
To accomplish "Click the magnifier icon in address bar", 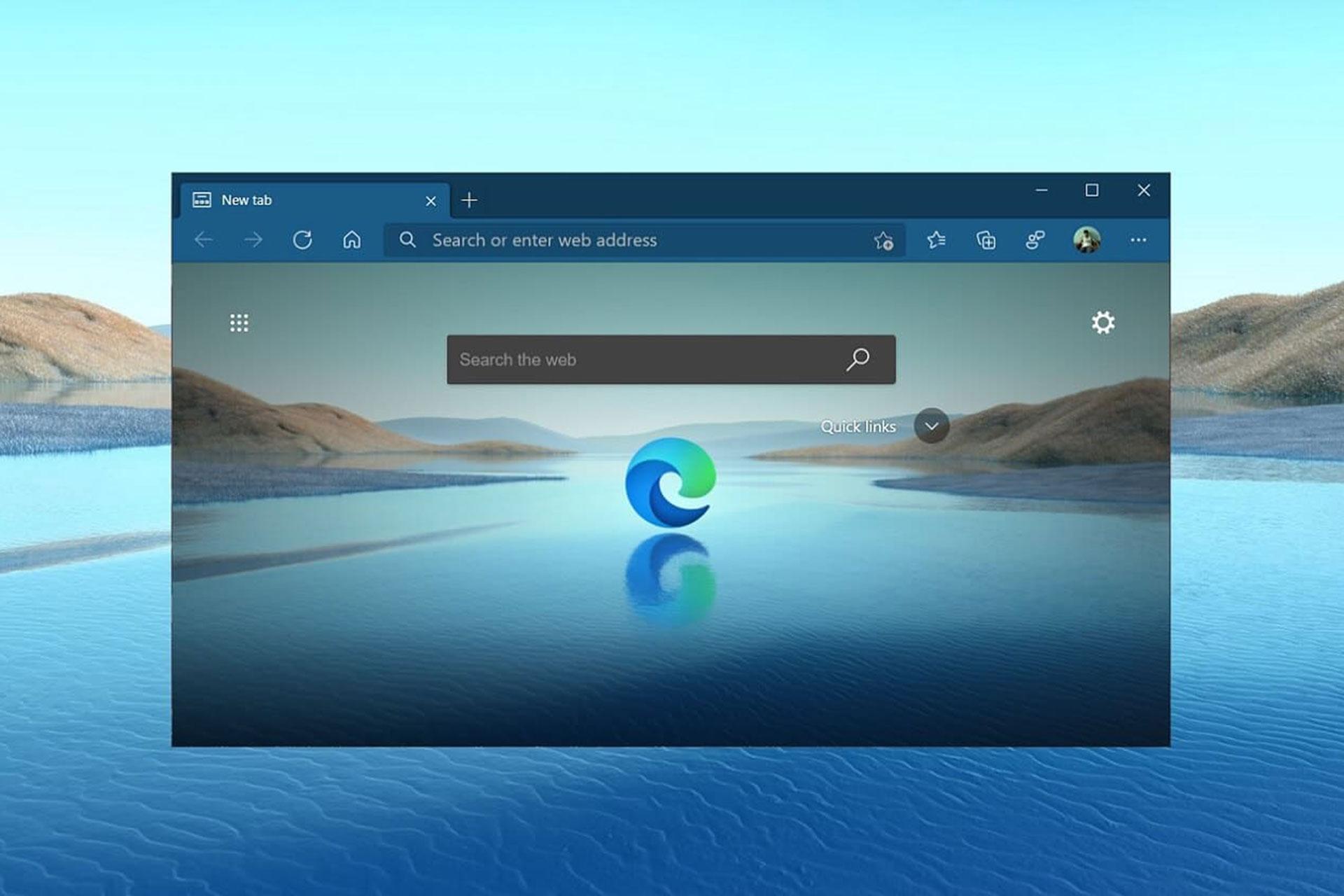I will [407, 240].
